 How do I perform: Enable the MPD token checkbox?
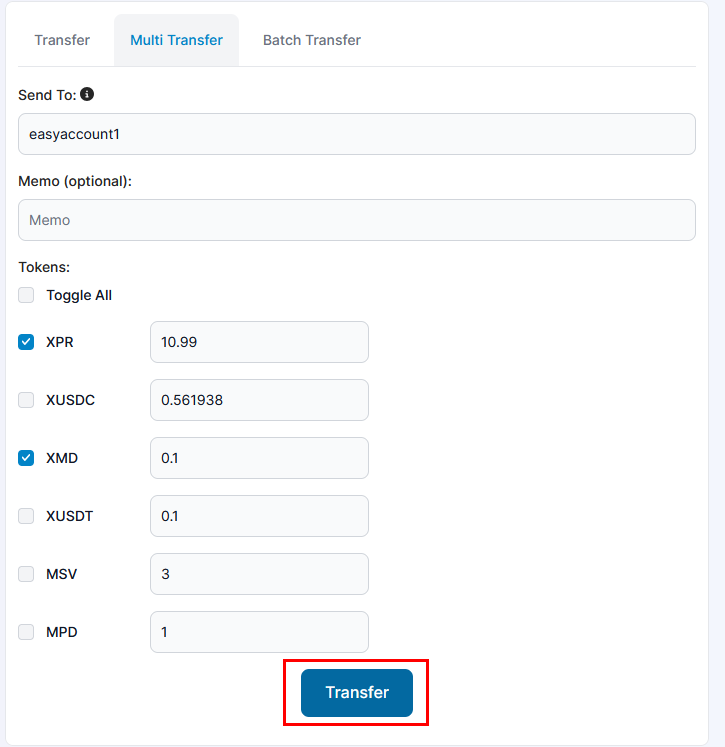point(27,632)
